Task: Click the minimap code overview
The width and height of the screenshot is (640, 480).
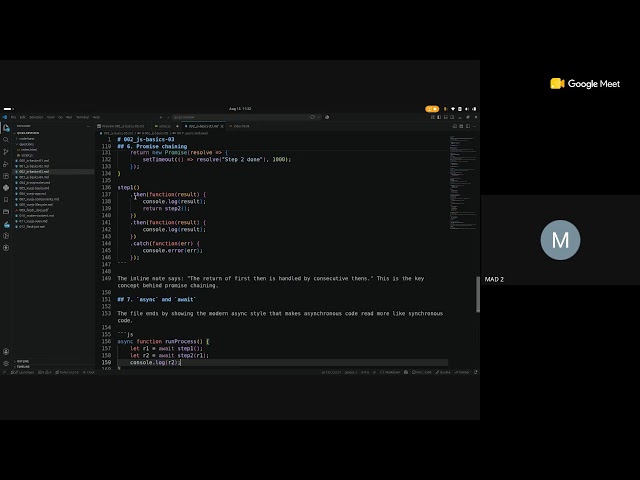Action: click(462, 182)
